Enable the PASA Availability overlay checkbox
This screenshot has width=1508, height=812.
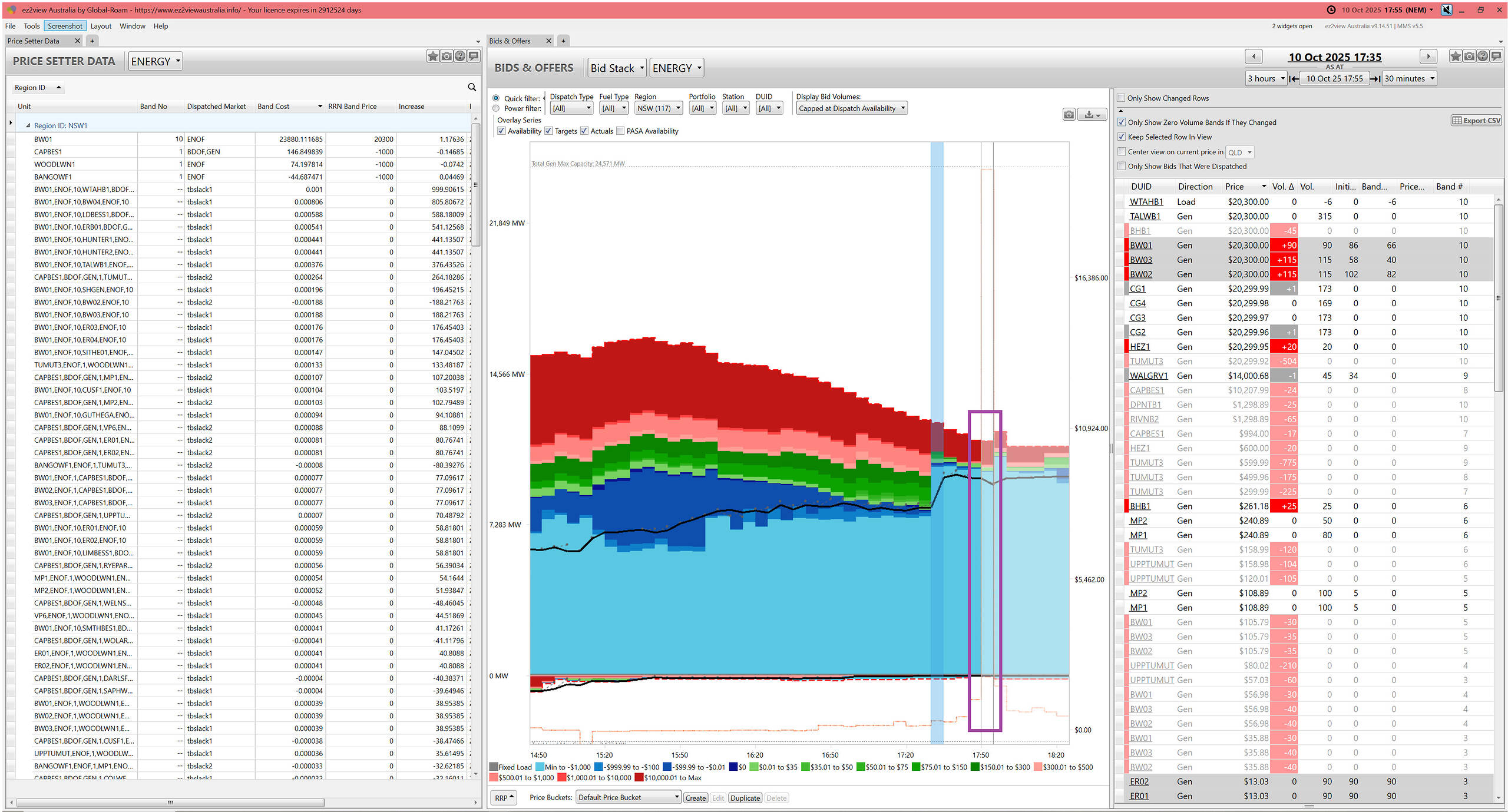[620, 131]
